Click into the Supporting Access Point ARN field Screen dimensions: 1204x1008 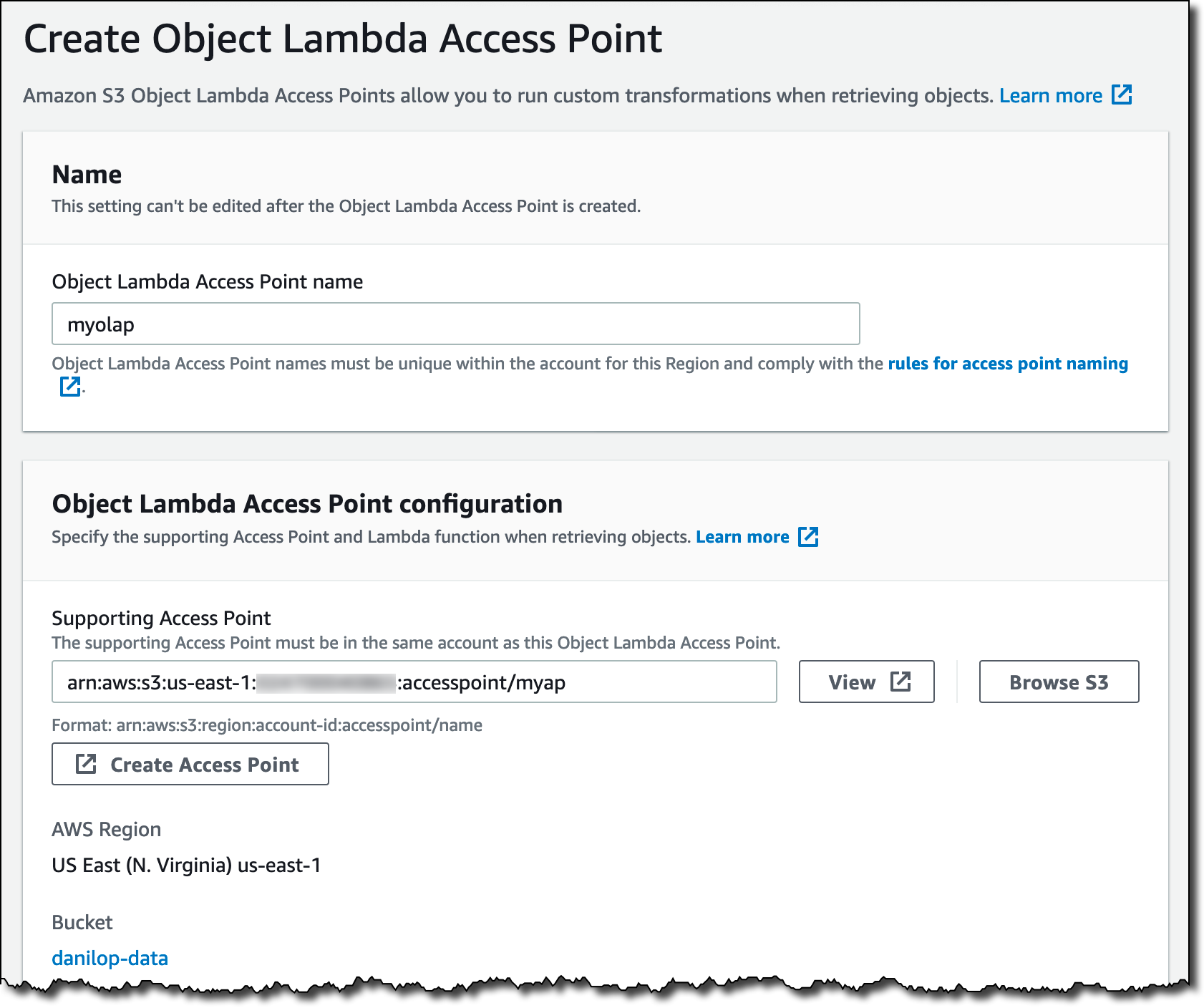click(414, 682)
